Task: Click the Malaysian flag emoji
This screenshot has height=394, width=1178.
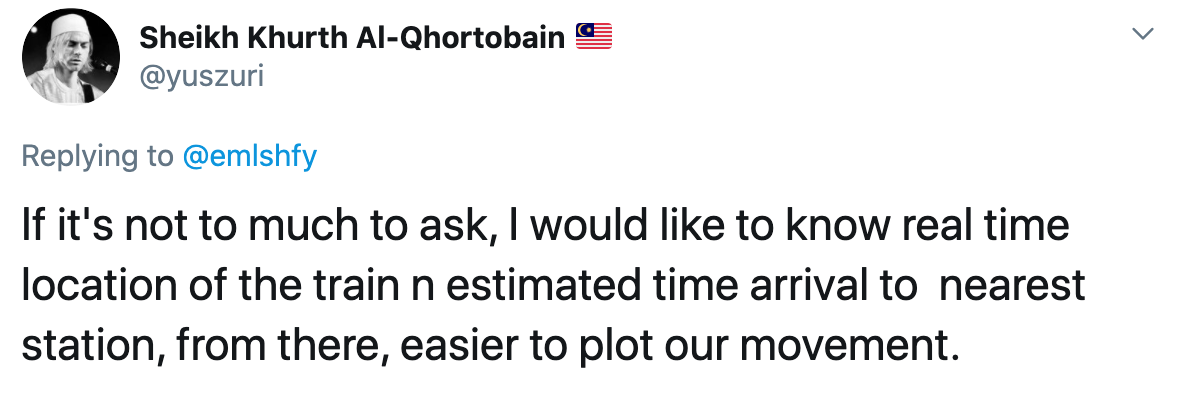Action: pyautogui.click(x=594, y=36)
